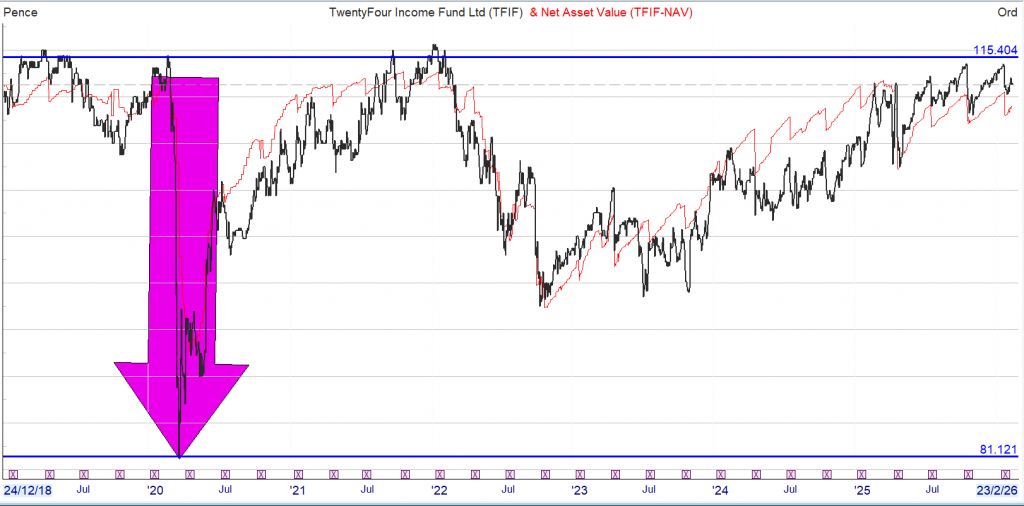The image size is (1024, 506).
Task: Select the dividend marker above the '23 label
Action: (580, 474)
